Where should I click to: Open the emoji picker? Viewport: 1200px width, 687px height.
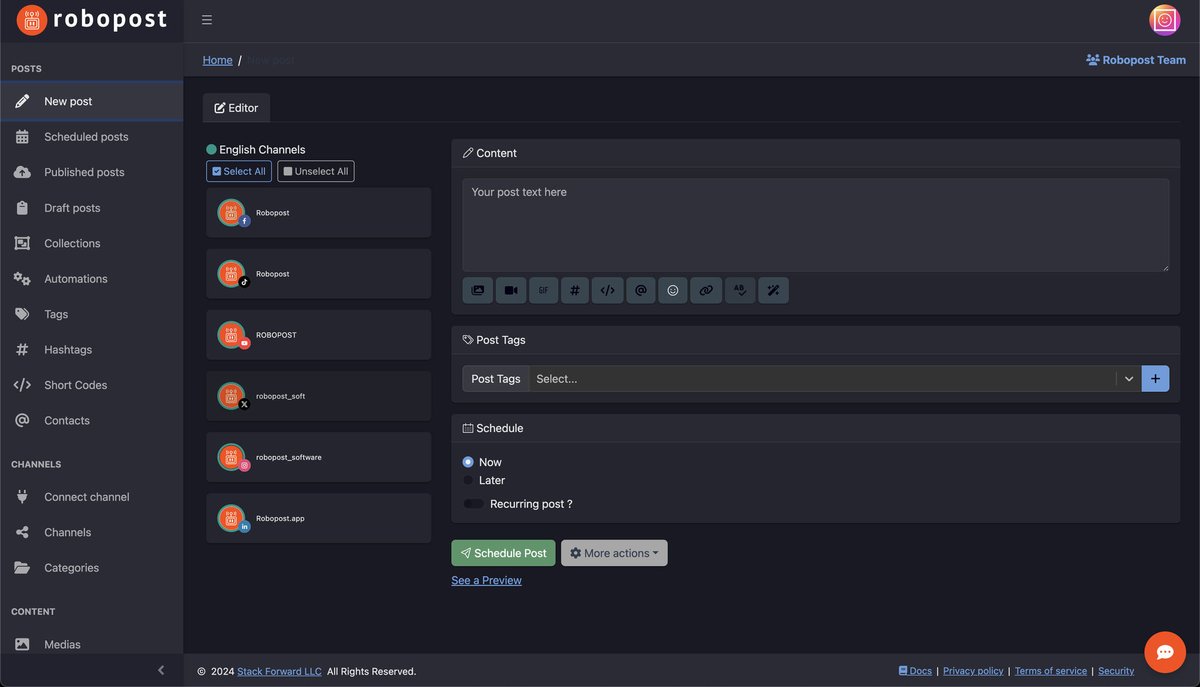[x=673, y=289]
